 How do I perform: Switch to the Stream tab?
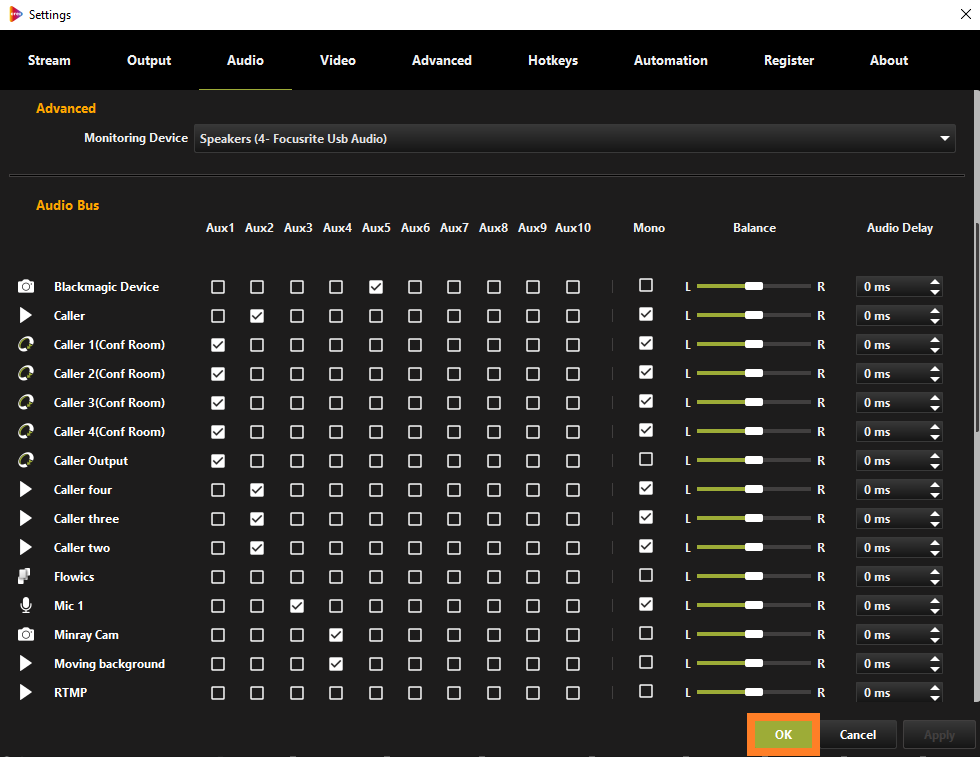coord(49,61)
